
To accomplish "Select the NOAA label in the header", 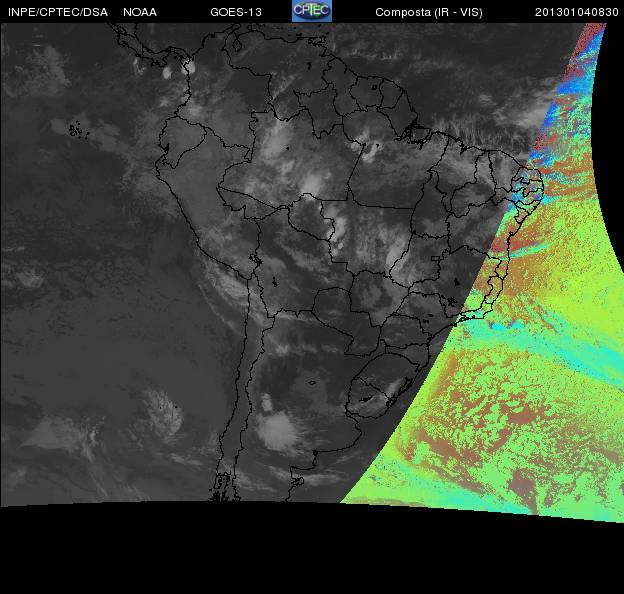I will [140, 12].
